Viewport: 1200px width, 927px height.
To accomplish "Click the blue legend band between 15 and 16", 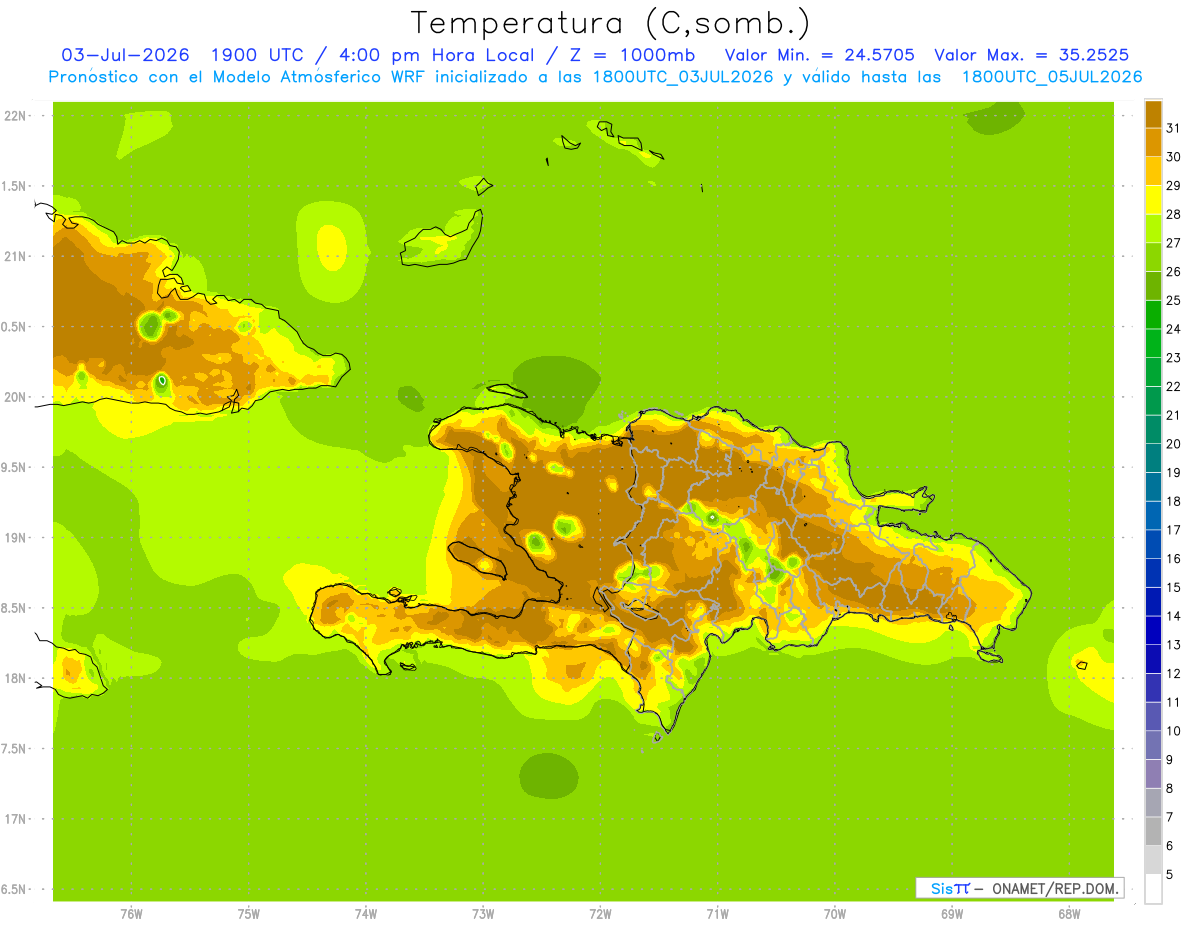I will coord(1153,573).
